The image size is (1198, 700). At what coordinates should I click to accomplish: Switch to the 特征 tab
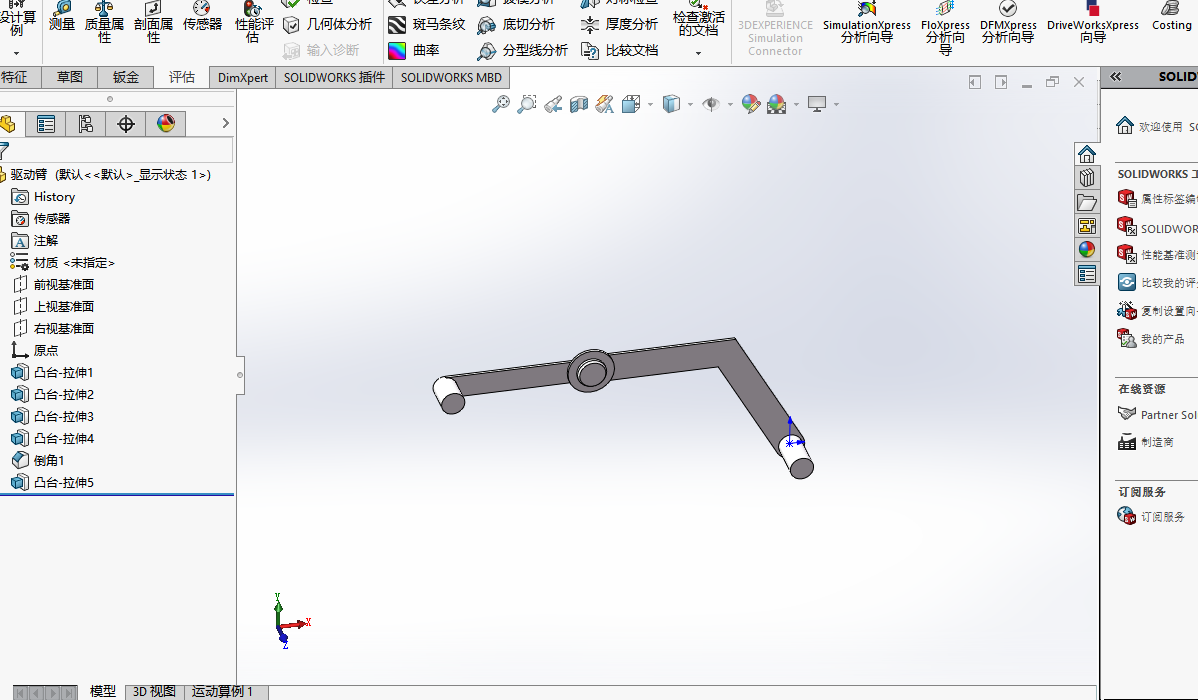15,77
